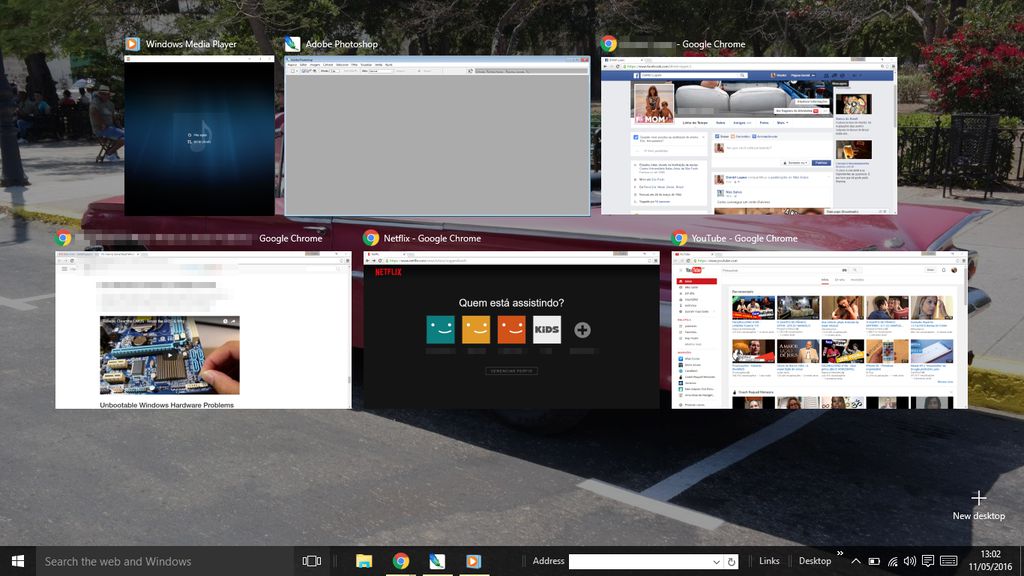The width and height of the screenshot is (1024, 576).
Task: Switch to the YouTube Chrome window thumbnail
Action: pyautogui.click(x=820, y=330)
